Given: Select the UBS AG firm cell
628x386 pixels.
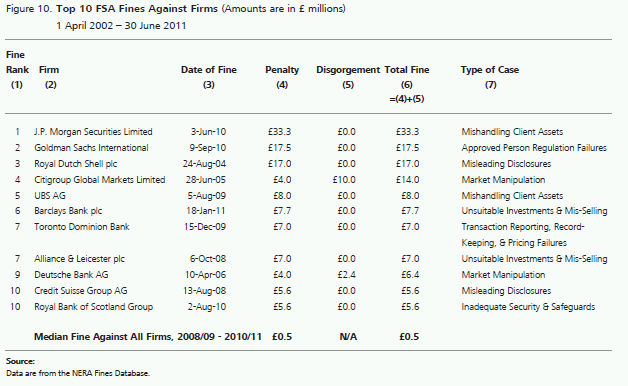Looking at the screenshot, I should pyautogui.click(x=50, y=196).
